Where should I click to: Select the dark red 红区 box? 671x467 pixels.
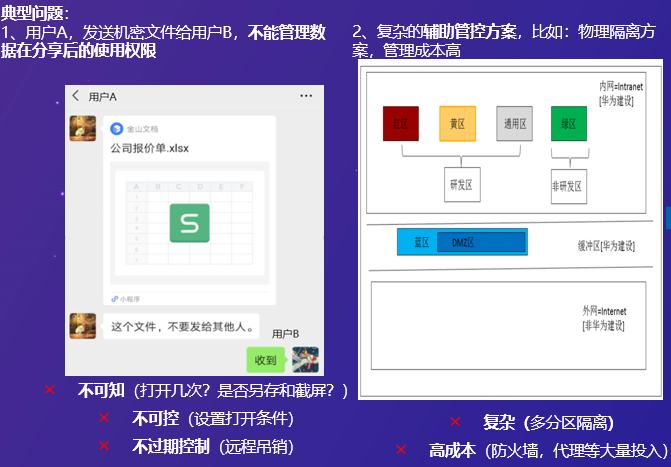tap(401, 124)
